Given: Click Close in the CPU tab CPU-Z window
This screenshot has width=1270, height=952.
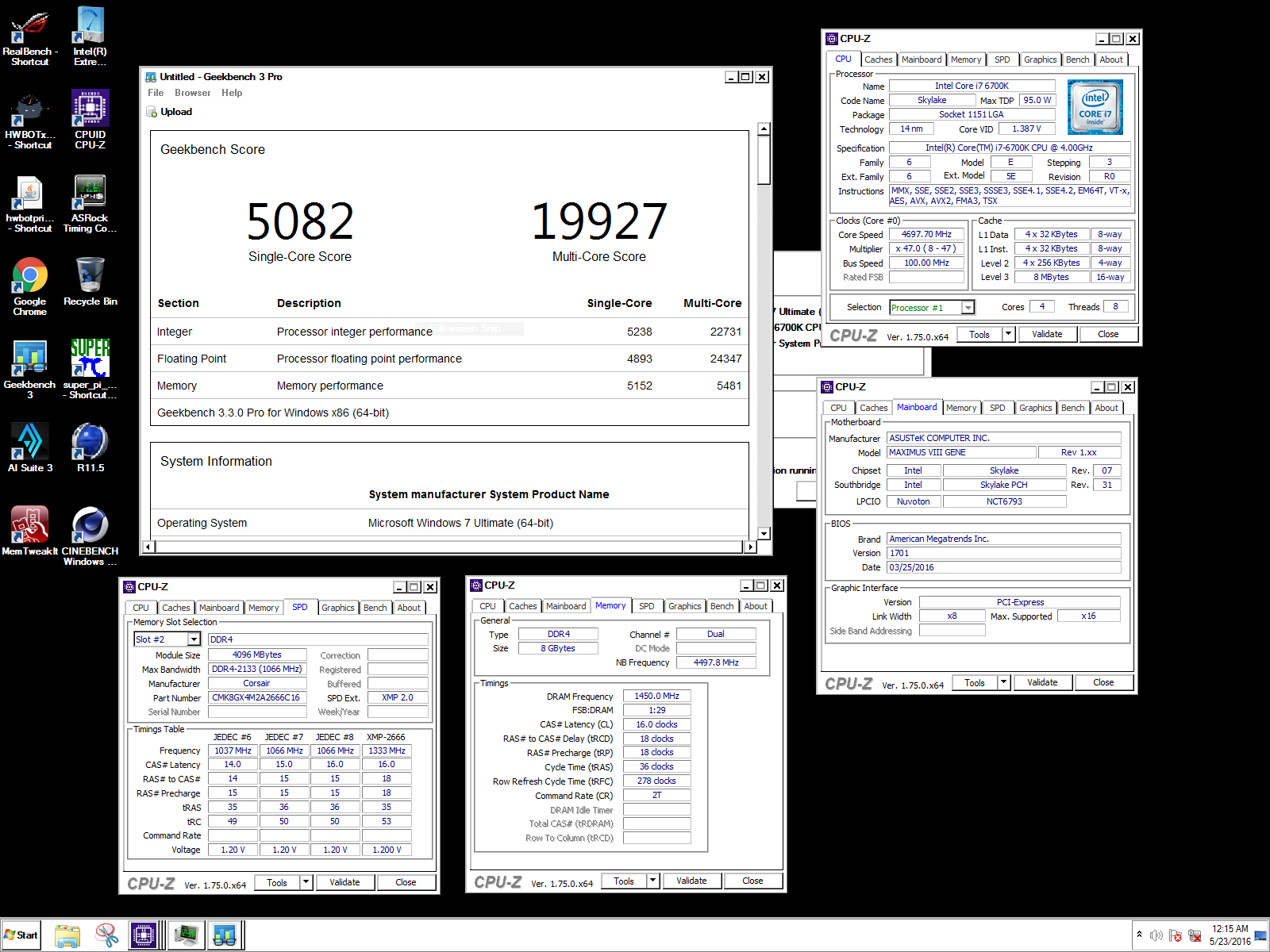Looking at the screenshot, I should [1108, 334].
